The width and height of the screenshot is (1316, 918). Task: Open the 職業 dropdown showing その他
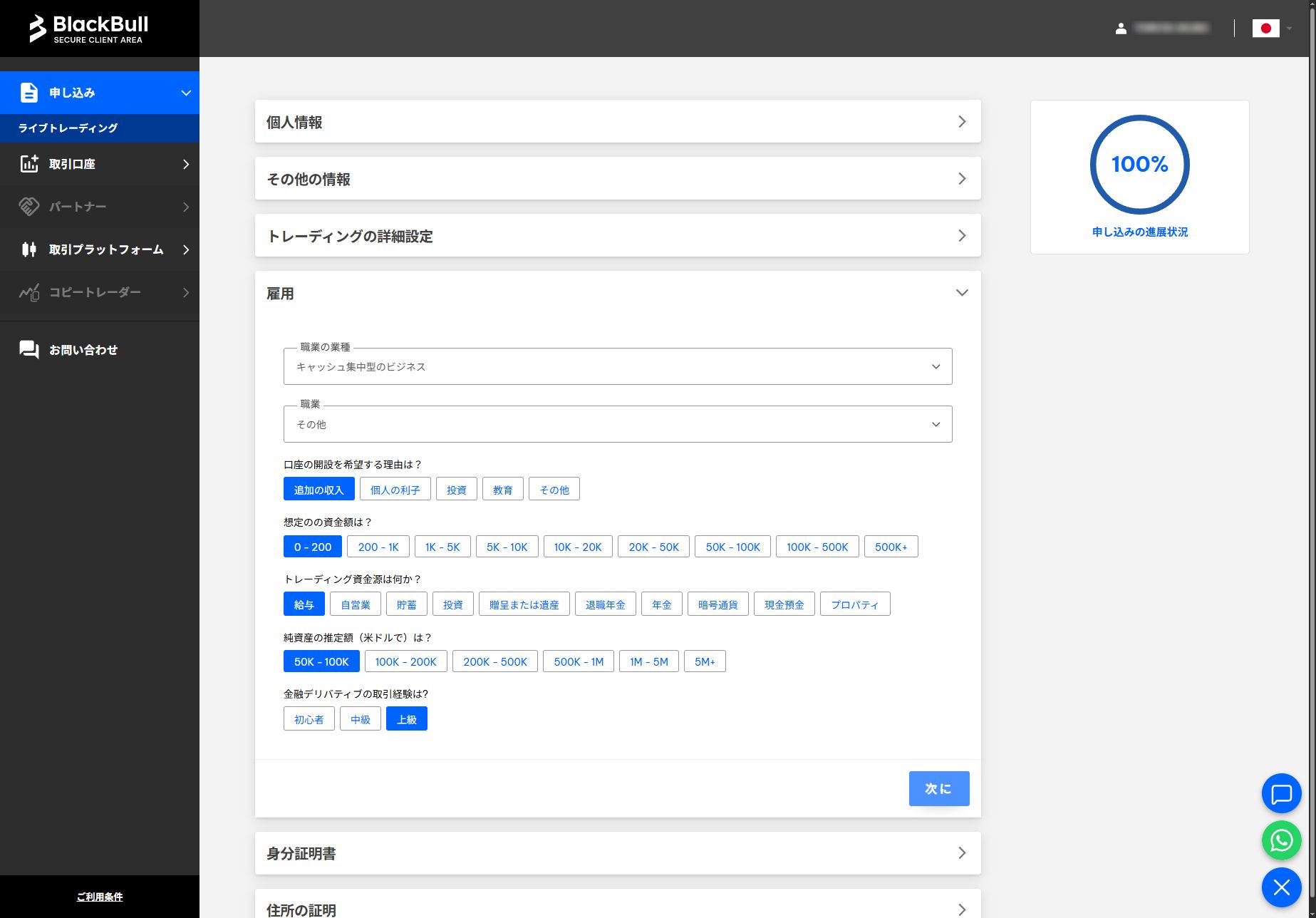tap(617, 423)
